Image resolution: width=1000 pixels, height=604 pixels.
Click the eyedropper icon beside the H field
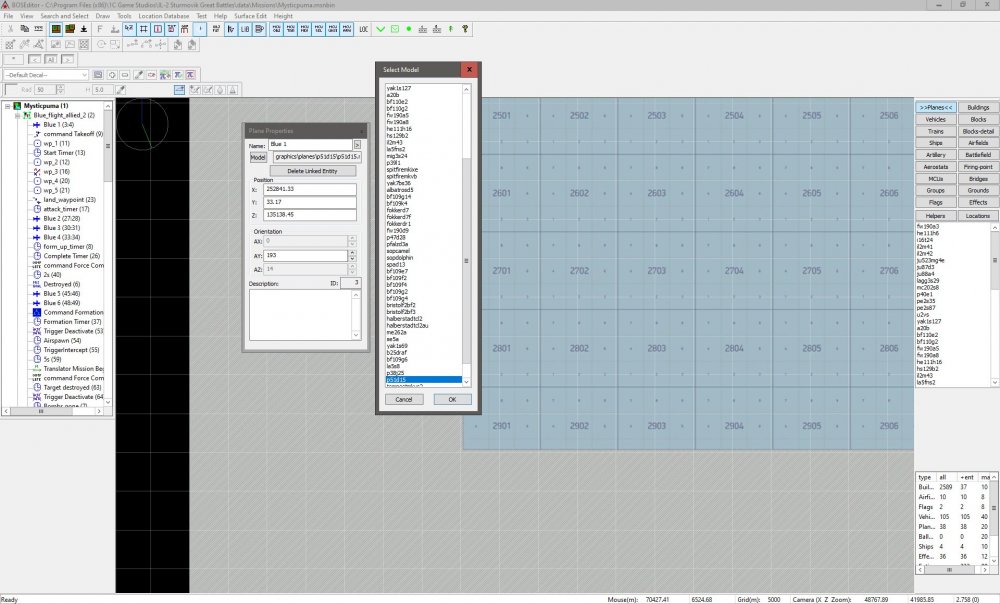120,88
